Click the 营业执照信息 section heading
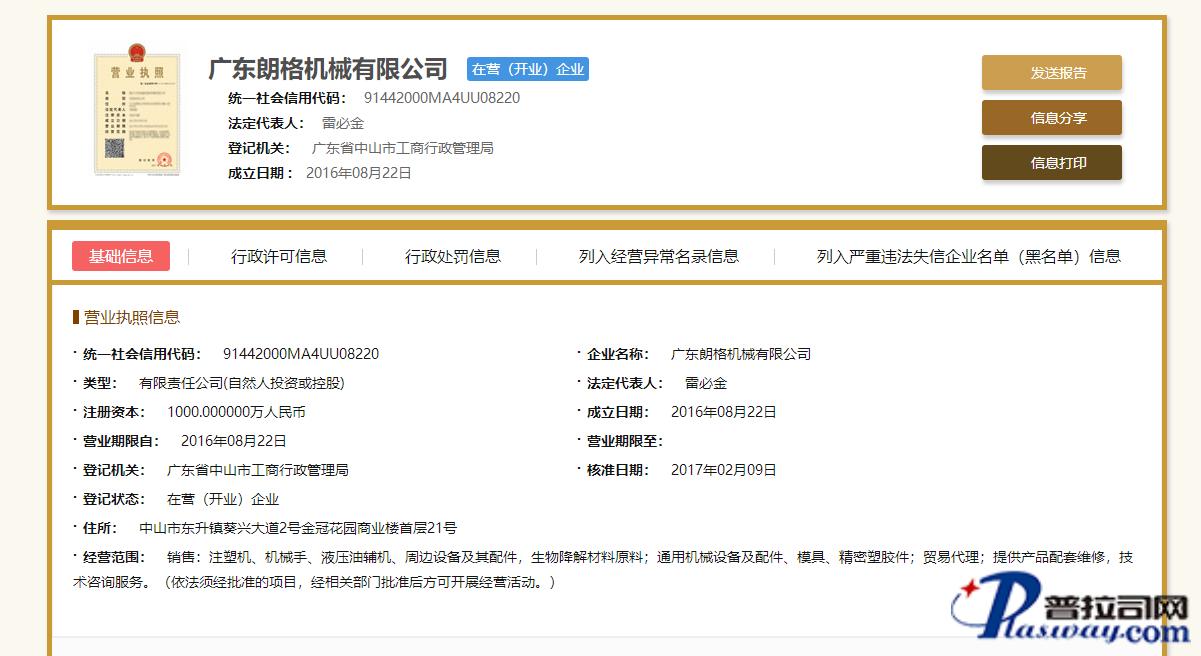 click(x=131, y=317)
